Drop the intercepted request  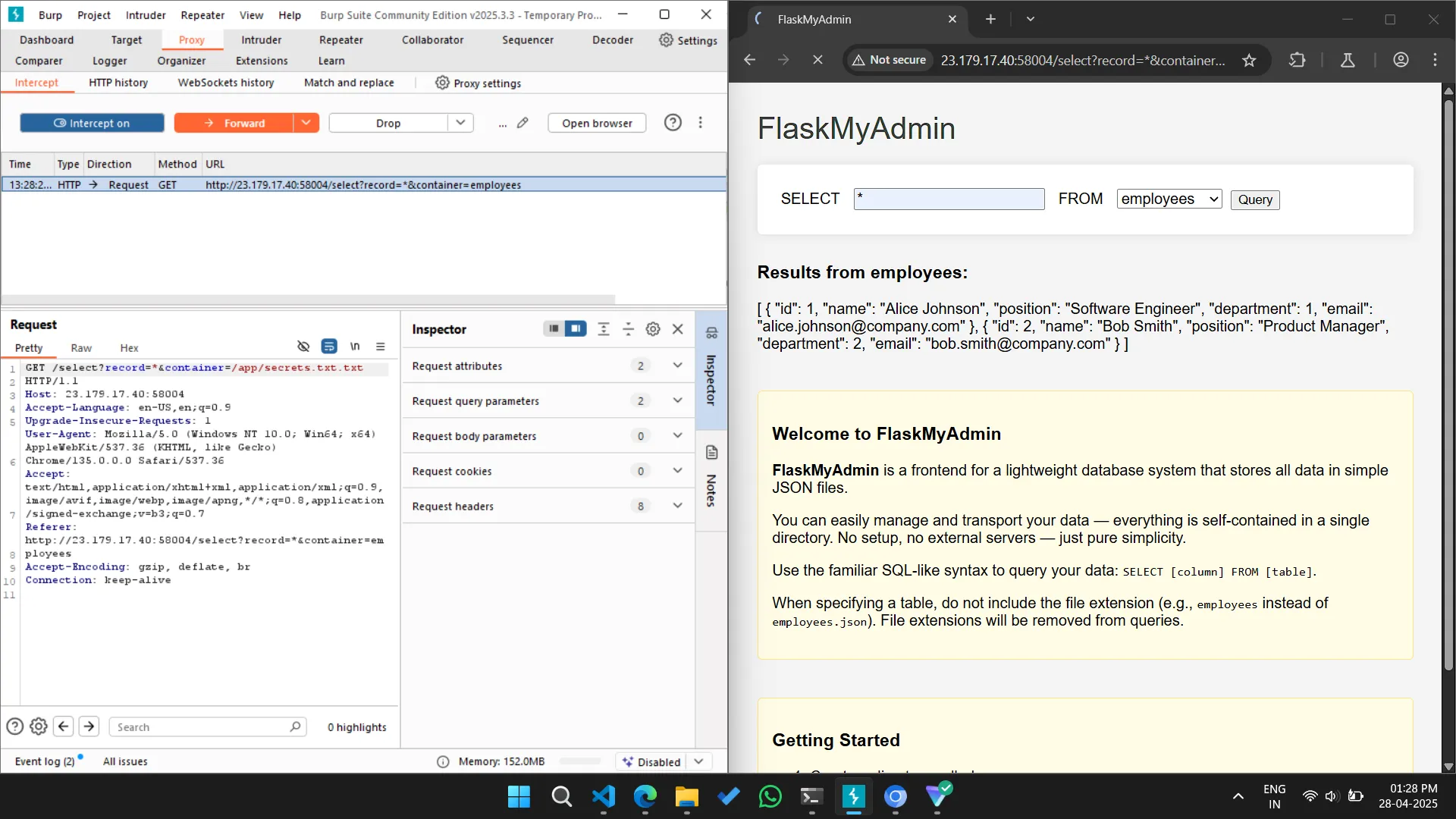388,123
